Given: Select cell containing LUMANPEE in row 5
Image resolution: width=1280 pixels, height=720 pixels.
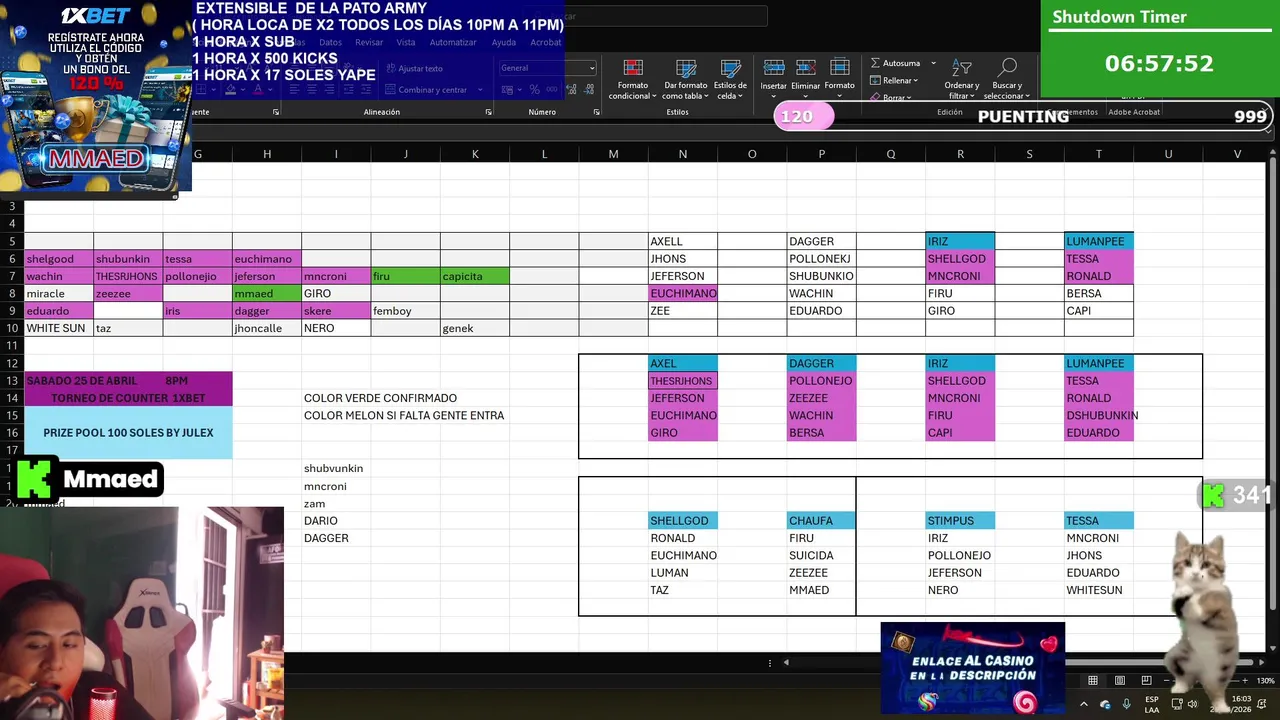Looking at the screenshot, I should (1099, 241).
